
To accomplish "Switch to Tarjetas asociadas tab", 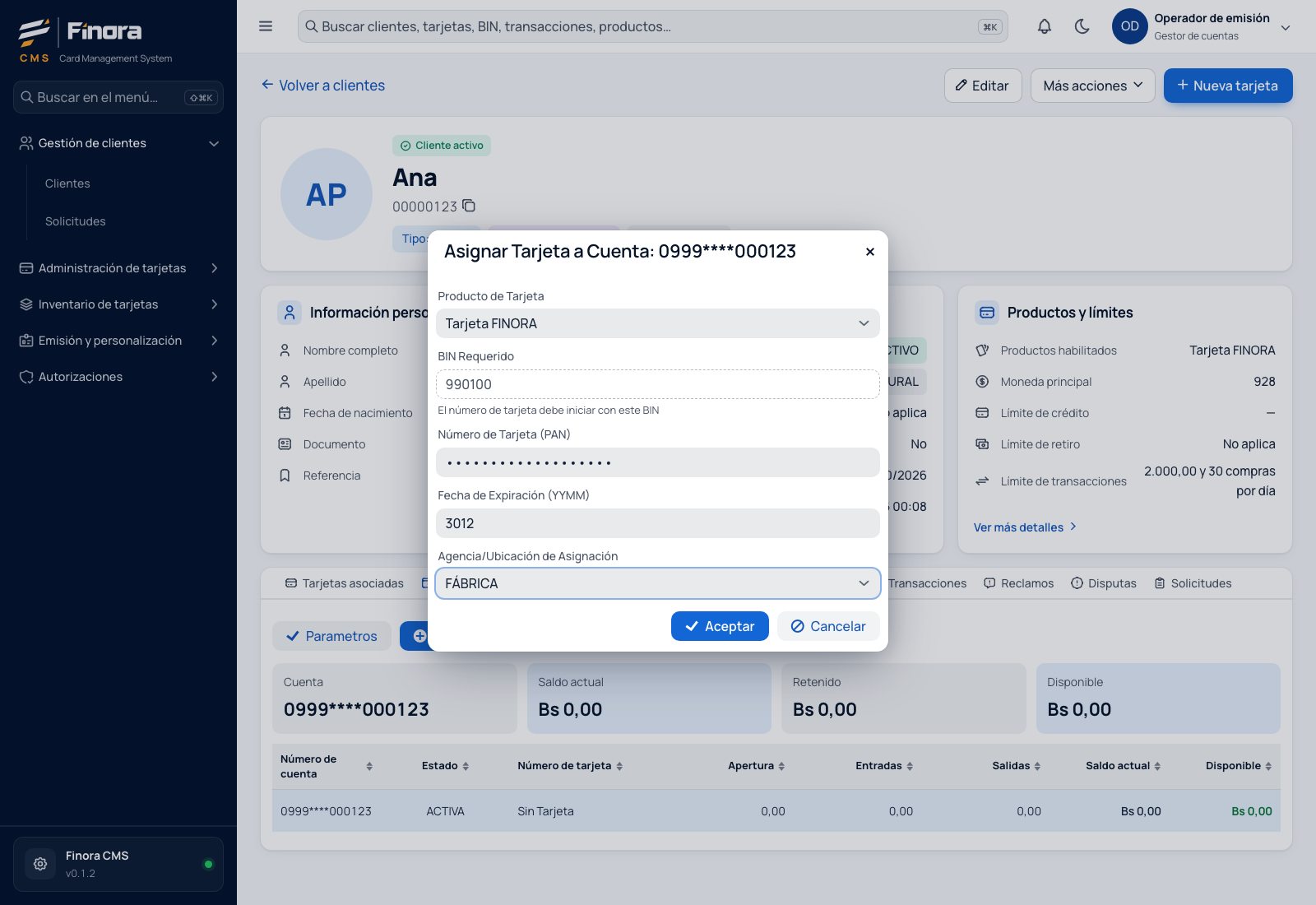I will click(345, 583).
